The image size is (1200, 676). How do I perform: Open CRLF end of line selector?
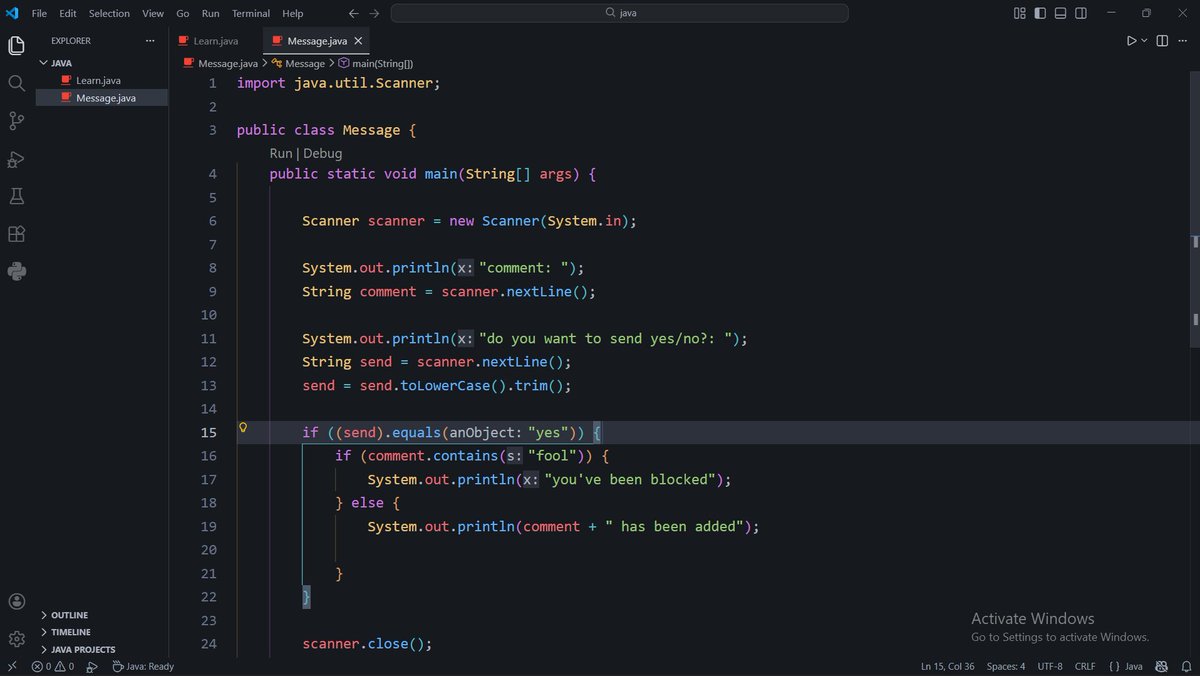1085,666
